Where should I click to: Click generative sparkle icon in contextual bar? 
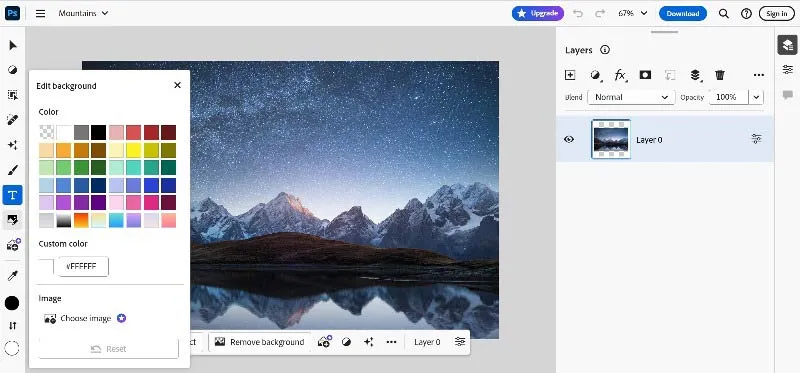tap(369, 342)
